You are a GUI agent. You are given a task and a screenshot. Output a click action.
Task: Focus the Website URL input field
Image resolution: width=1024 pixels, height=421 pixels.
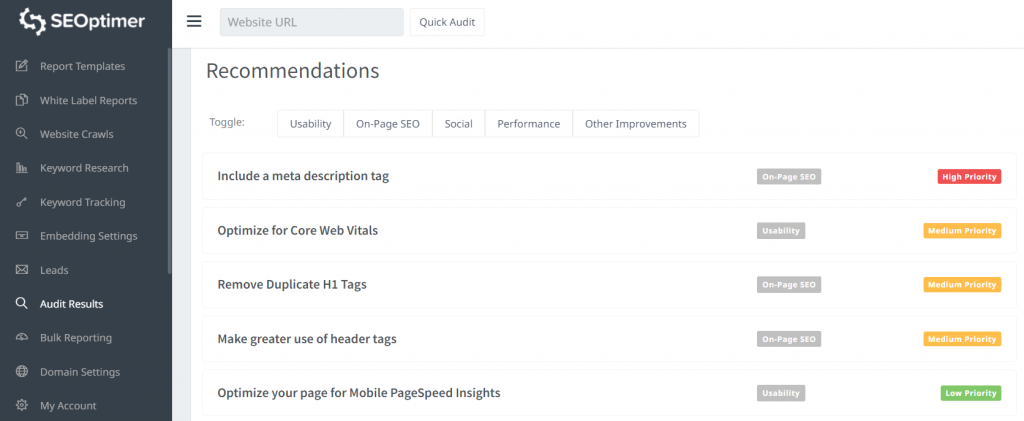point(311,22)
